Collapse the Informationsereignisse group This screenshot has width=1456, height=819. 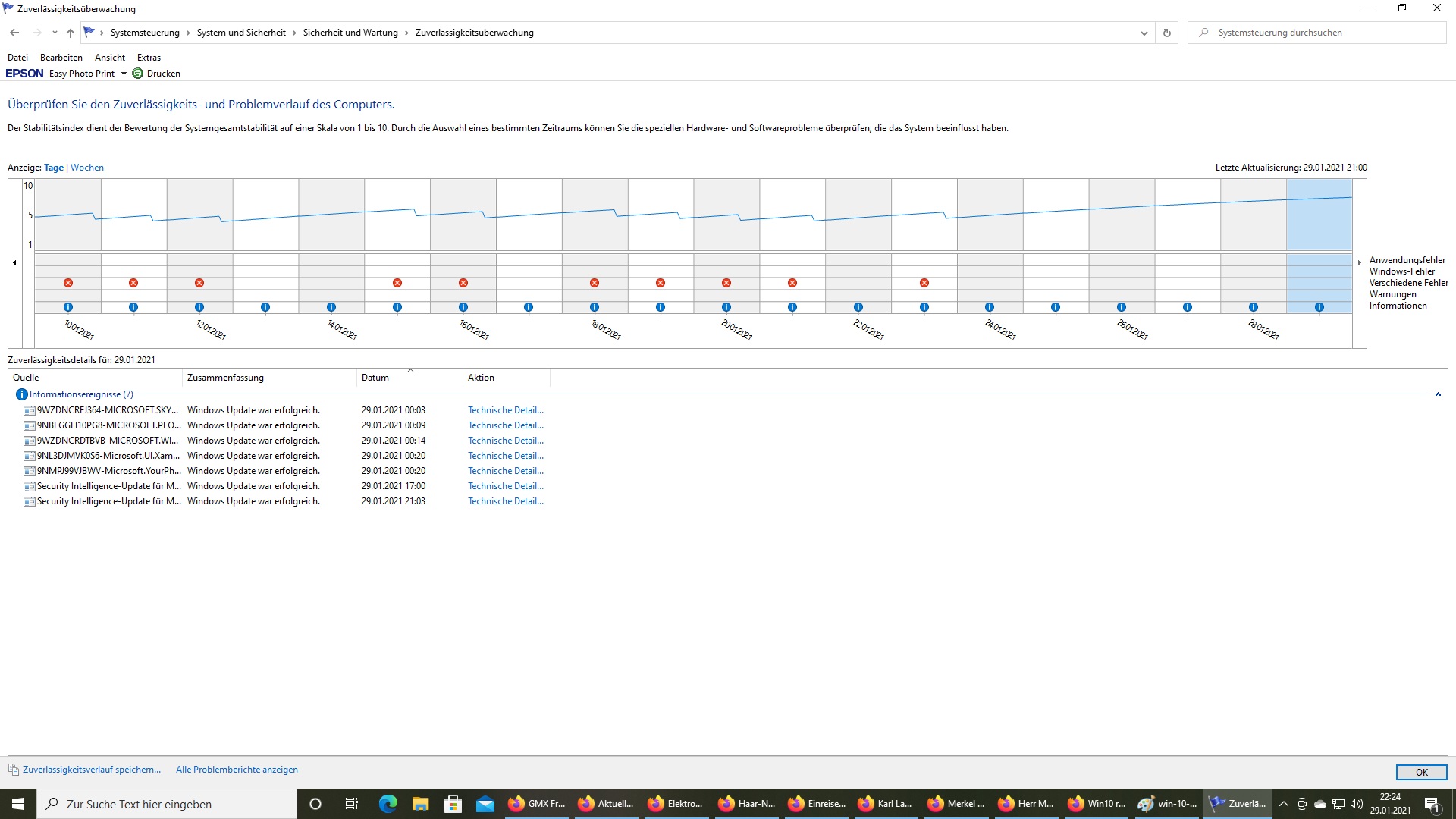1438,394
